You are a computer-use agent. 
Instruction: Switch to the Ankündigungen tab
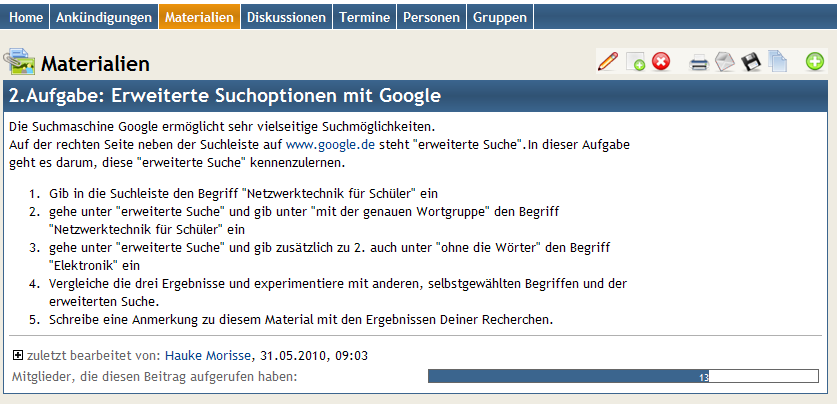click(x=104, y=17)
